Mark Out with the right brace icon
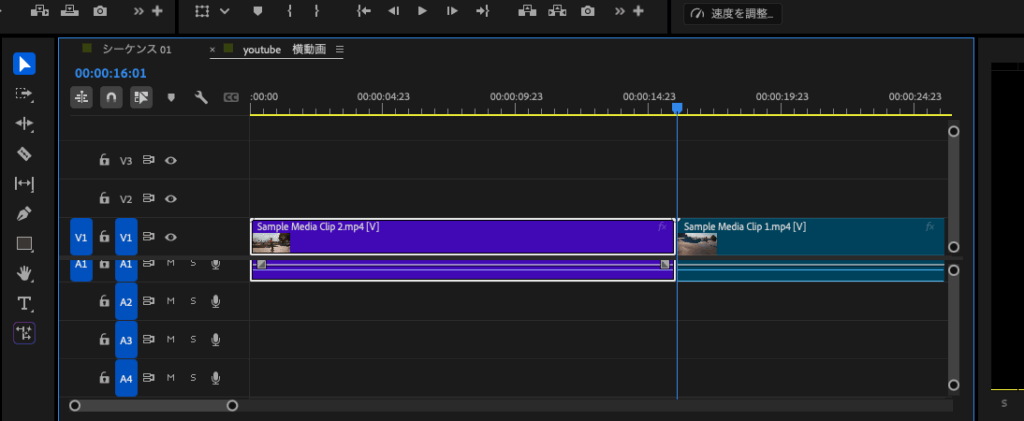Screen dimensions: 1024x421 (317, 11)
